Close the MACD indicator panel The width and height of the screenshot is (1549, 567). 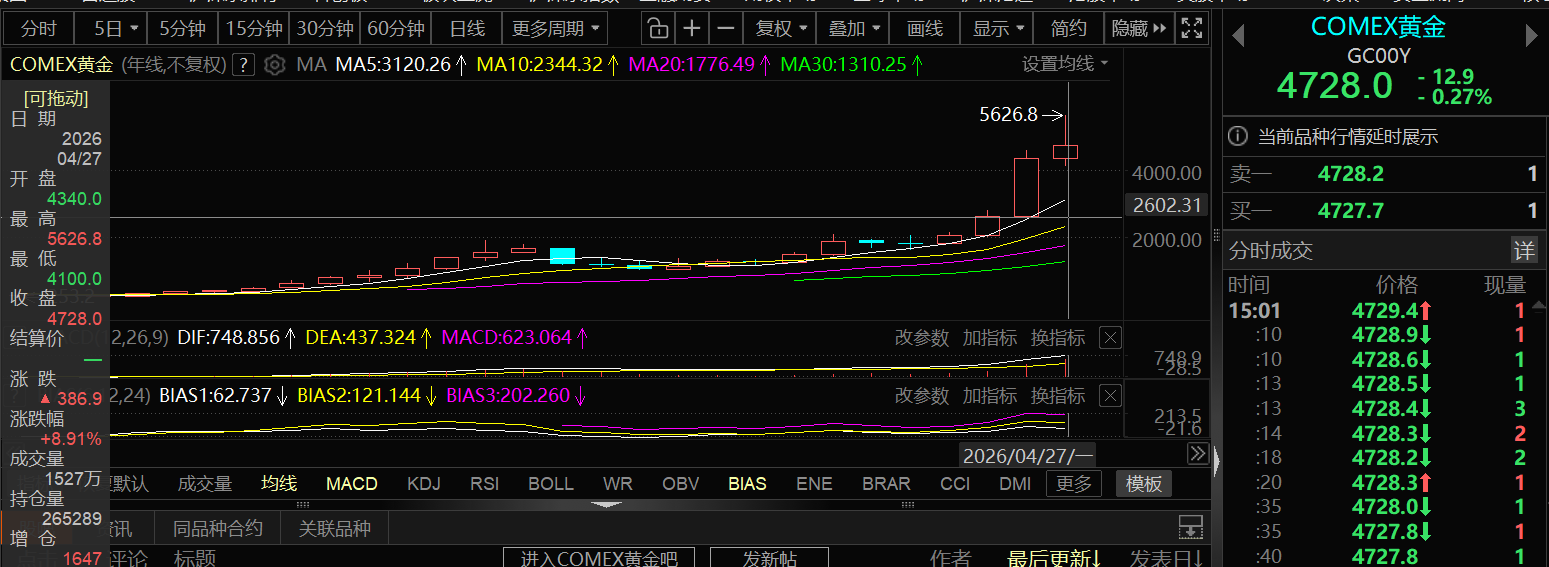pyautogui.click(x=1110, y=338)
